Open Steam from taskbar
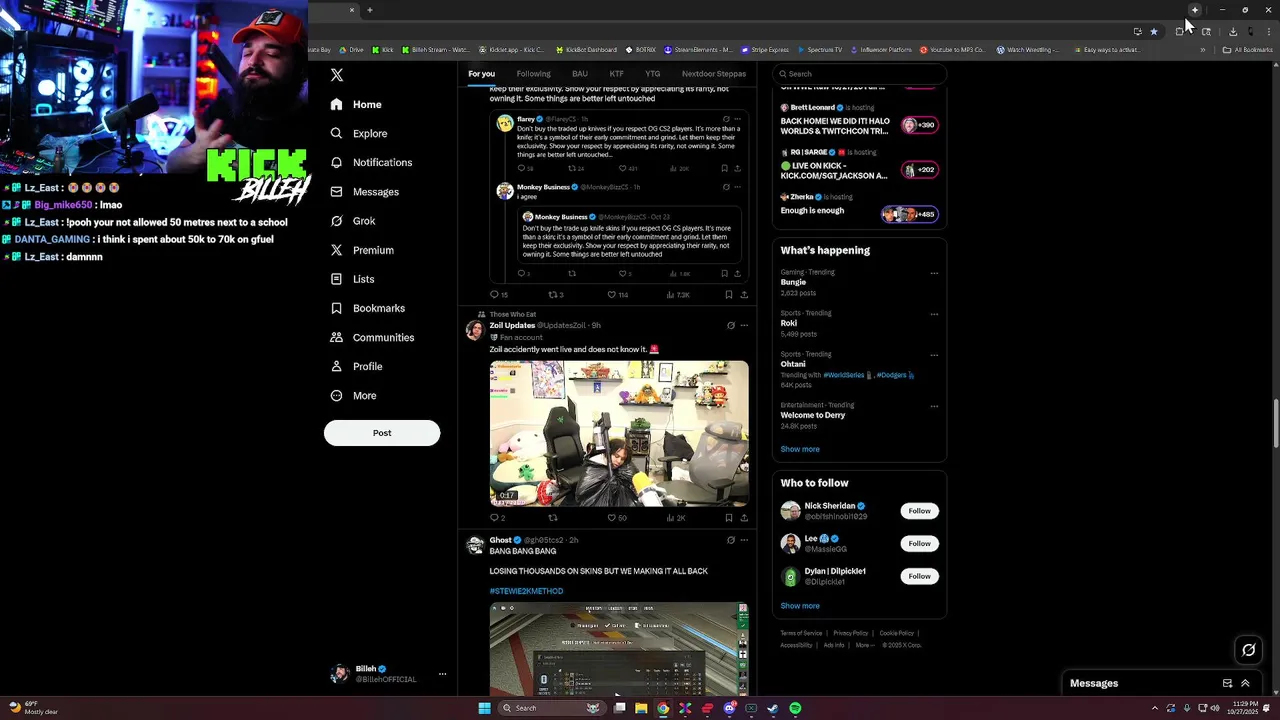The image size is (1280, 720). click(773, 708)
